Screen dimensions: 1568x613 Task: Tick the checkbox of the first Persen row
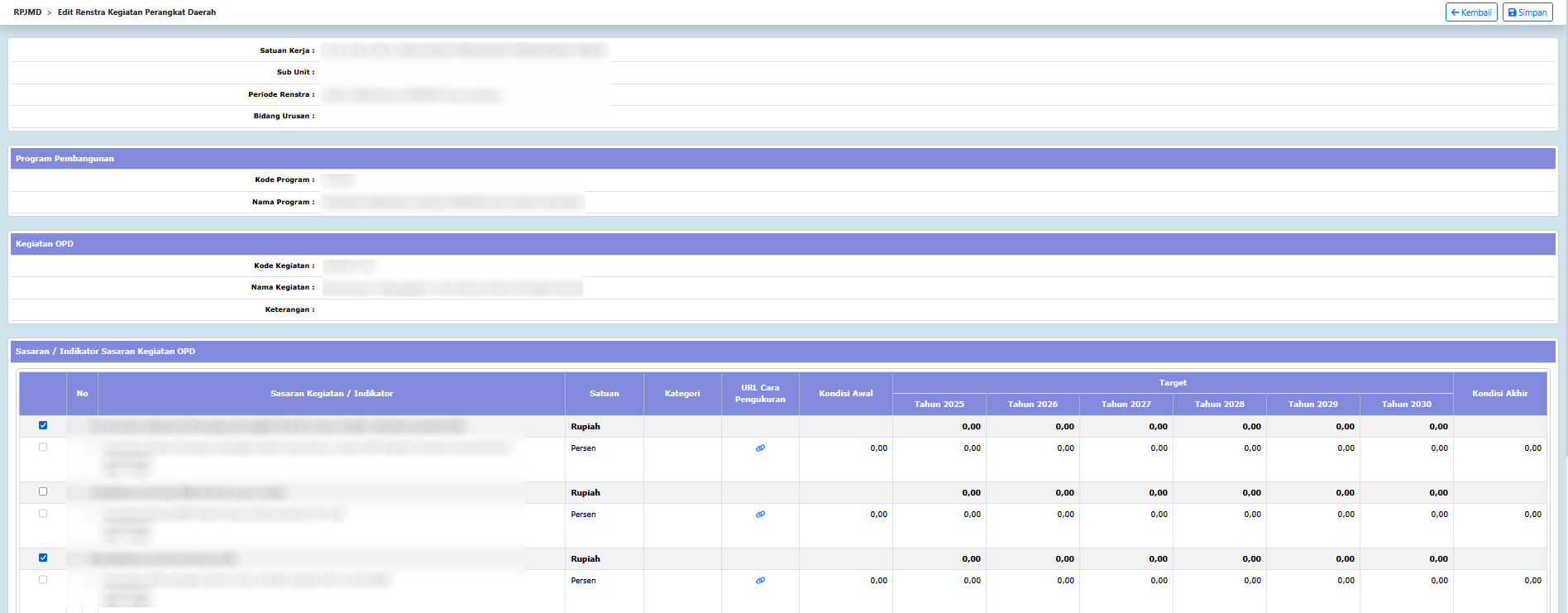[x=43, y=448]
